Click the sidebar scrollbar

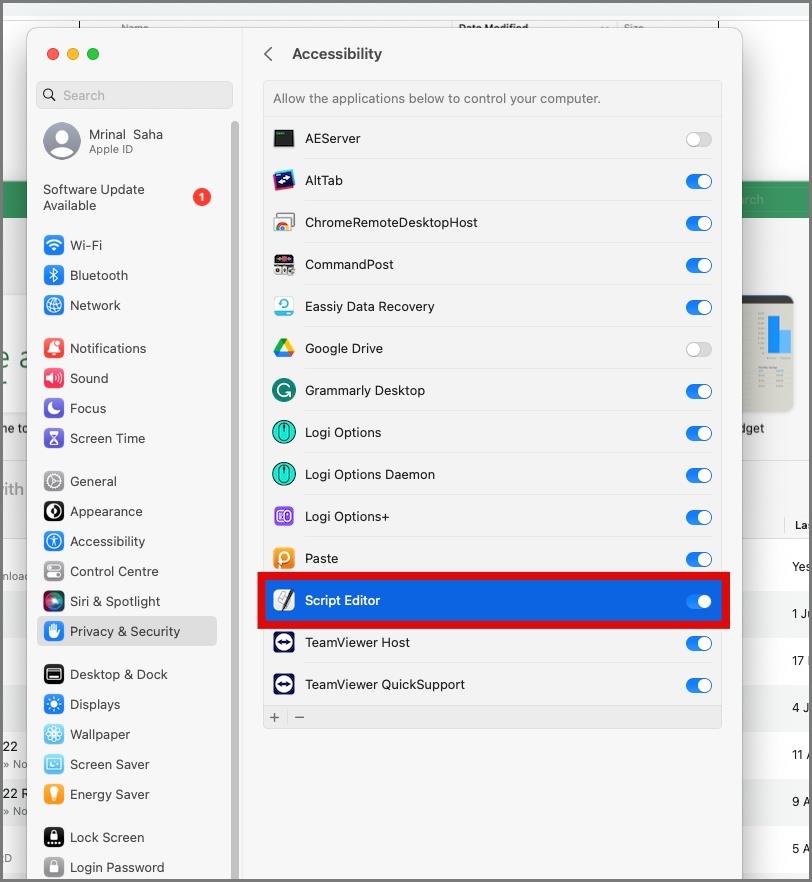pyautogui.click(x=234, y=498)
